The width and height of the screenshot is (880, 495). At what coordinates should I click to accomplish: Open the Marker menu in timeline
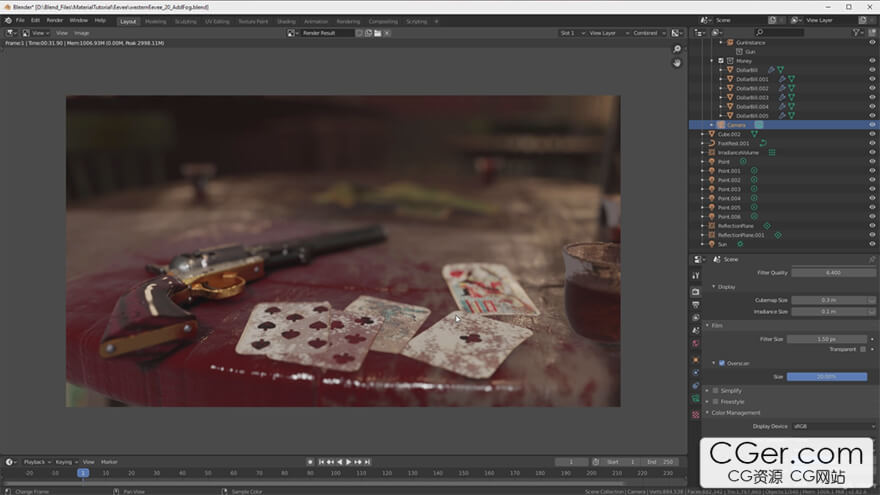coord(109,462)
